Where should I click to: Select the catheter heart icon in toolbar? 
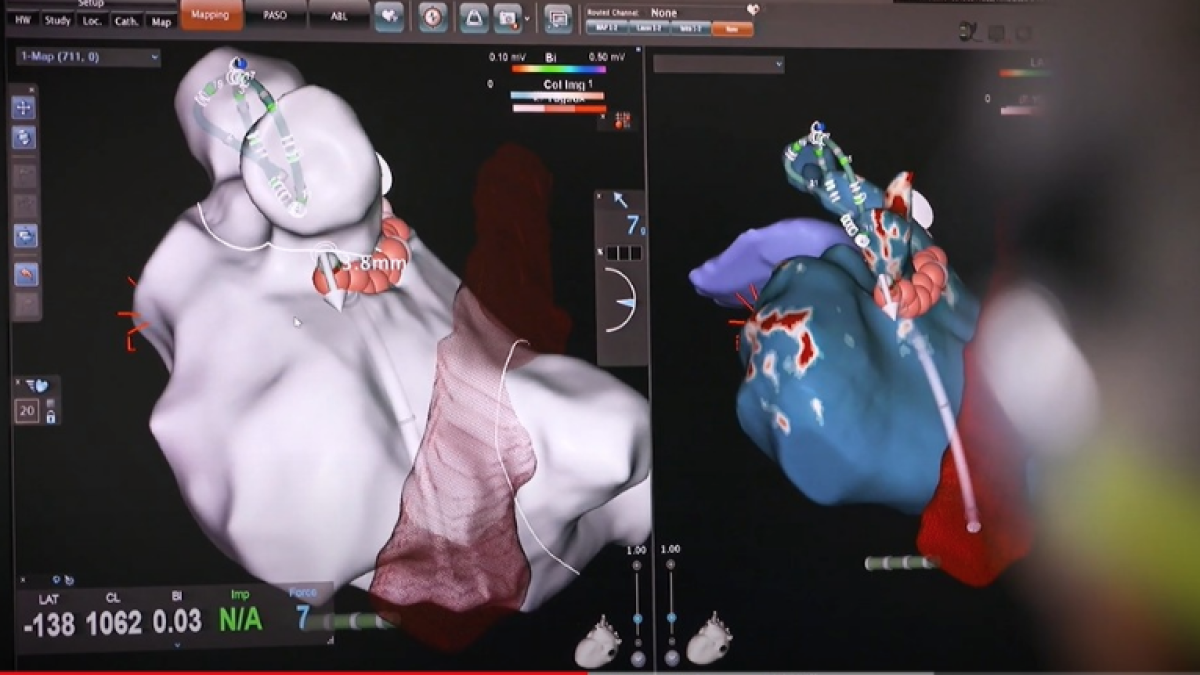click(391, 16)
